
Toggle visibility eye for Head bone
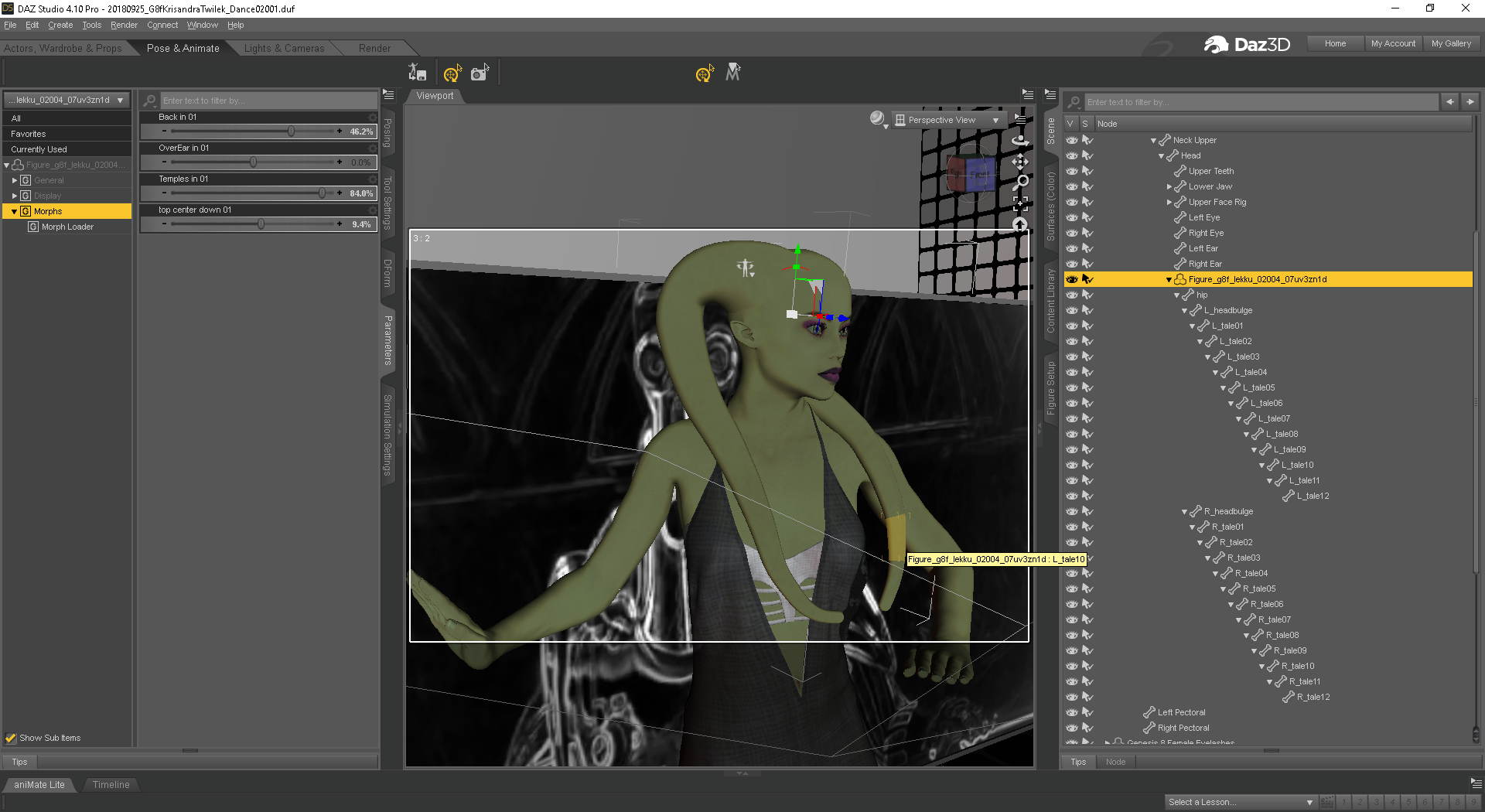click(1072, 155)
